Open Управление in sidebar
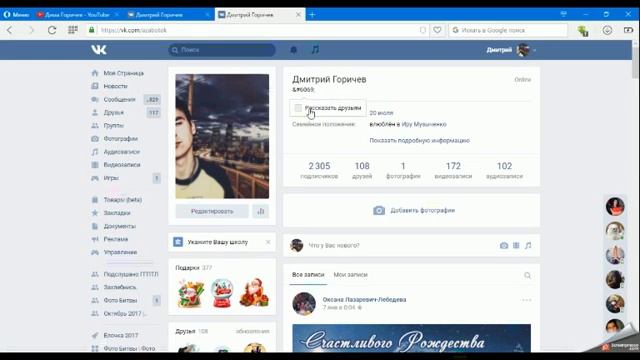The image size is (640, 360). coord(120,252)
